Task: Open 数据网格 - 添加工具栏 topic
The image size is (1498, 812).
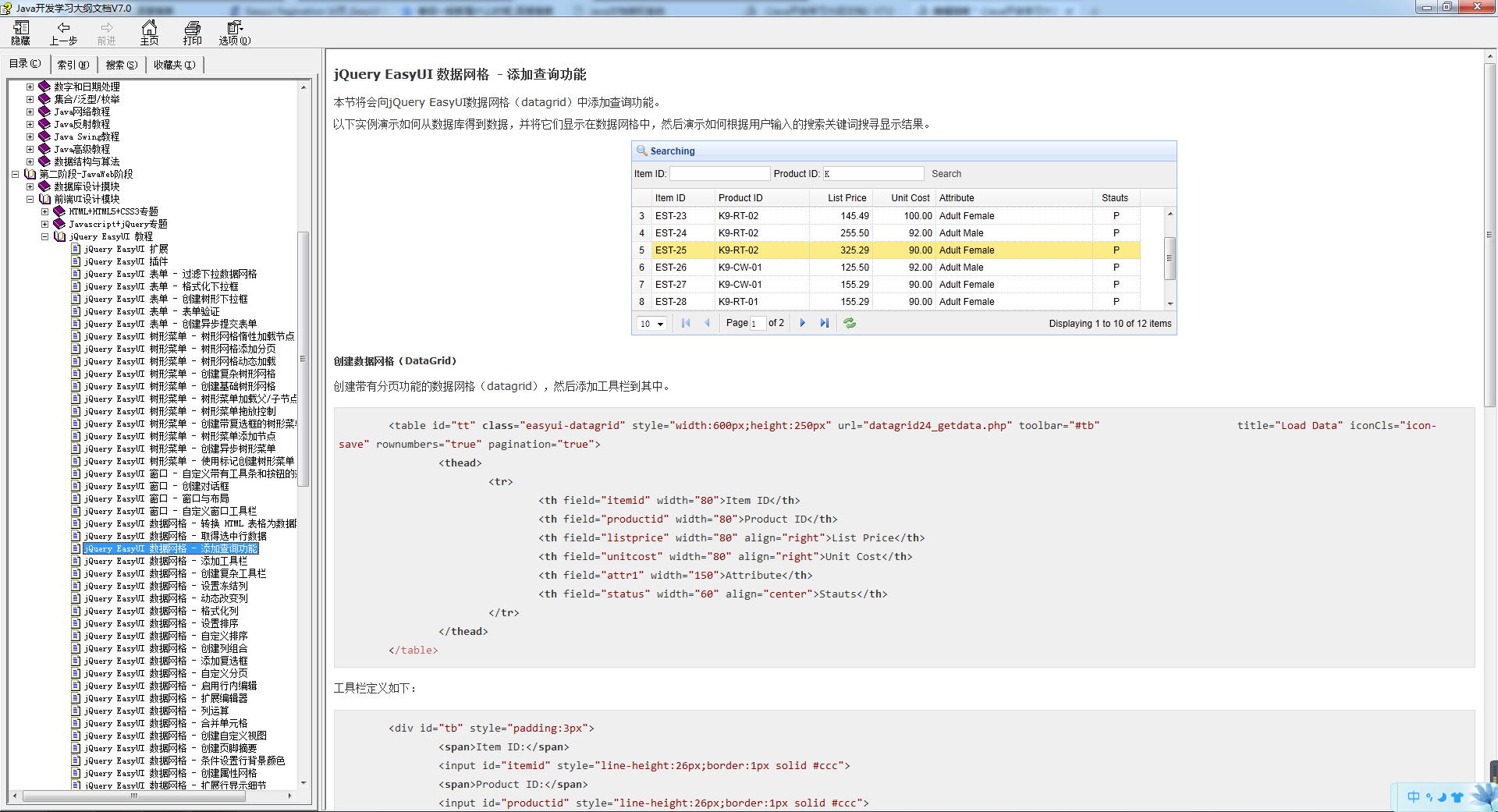Action: tap(166, 561)
